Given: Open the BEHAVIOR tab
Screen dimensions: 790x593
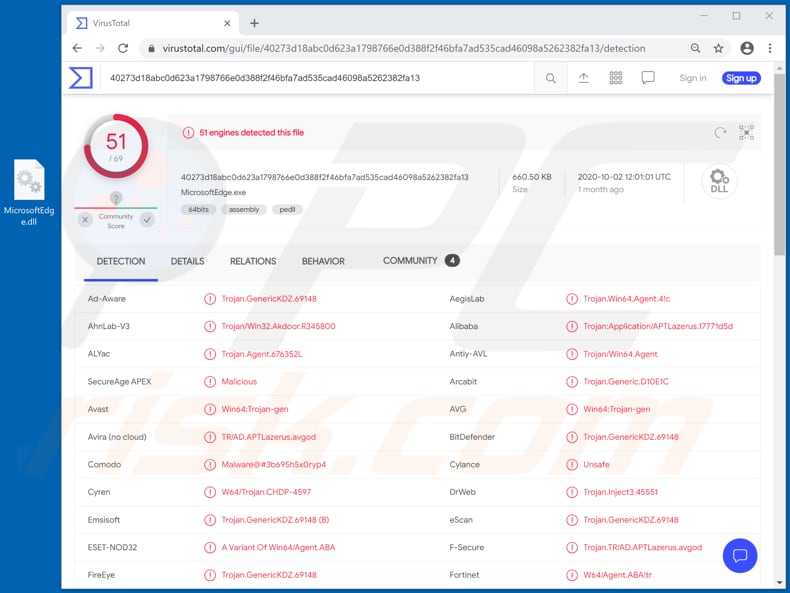Looking at the screenshot, I should click(x=323, y=261).
